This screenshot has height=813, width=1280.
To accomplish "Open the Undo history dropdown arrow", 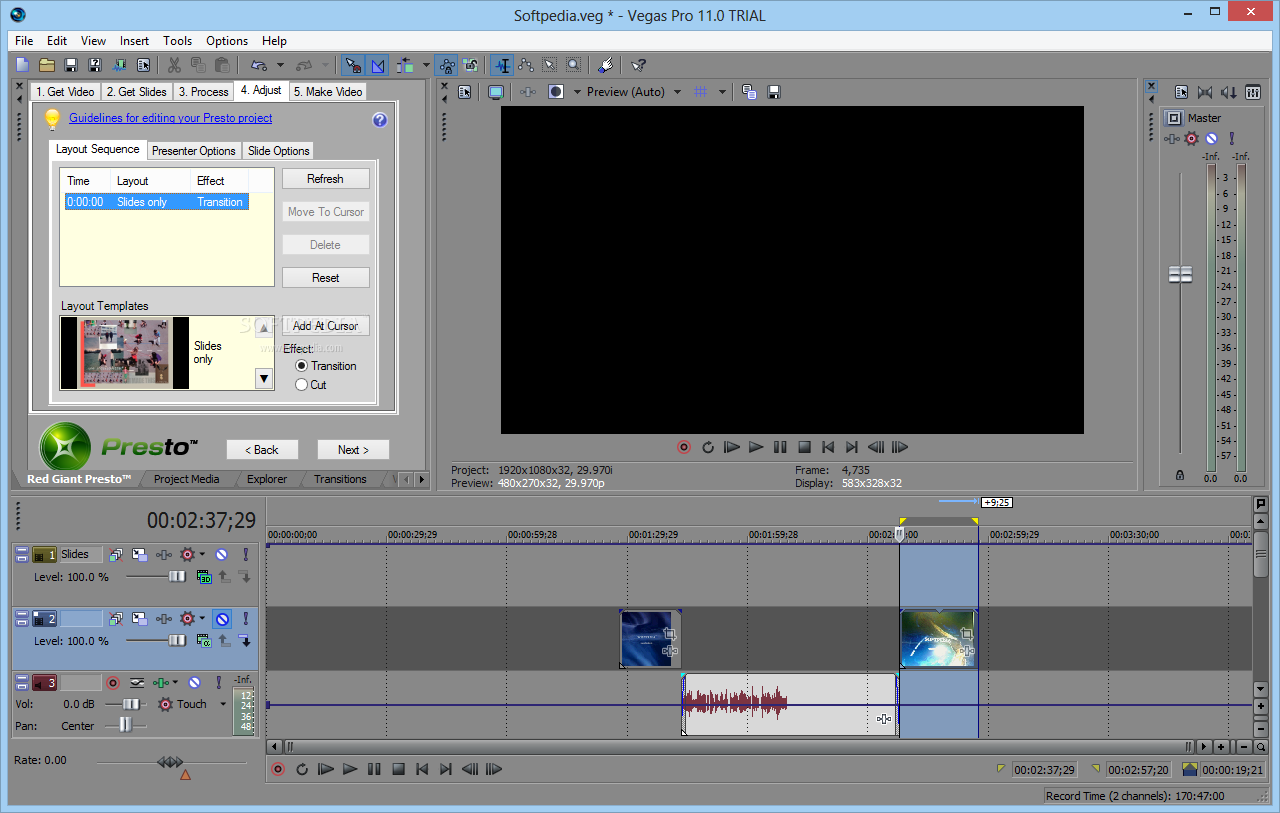I will pyautogui.click(x=280, y=65).
